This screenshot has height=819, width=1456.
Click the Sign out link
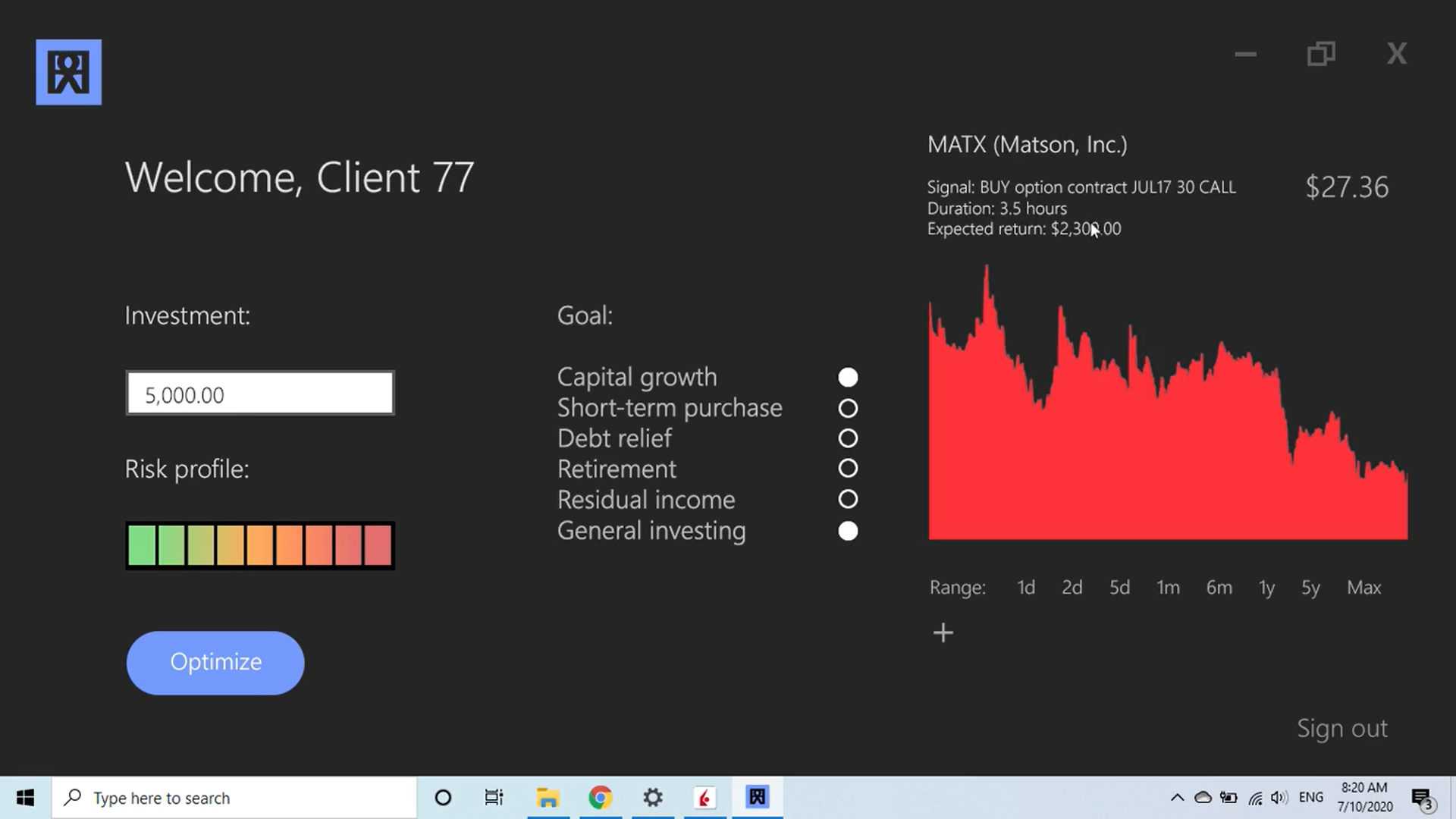tap(1341, 728)
